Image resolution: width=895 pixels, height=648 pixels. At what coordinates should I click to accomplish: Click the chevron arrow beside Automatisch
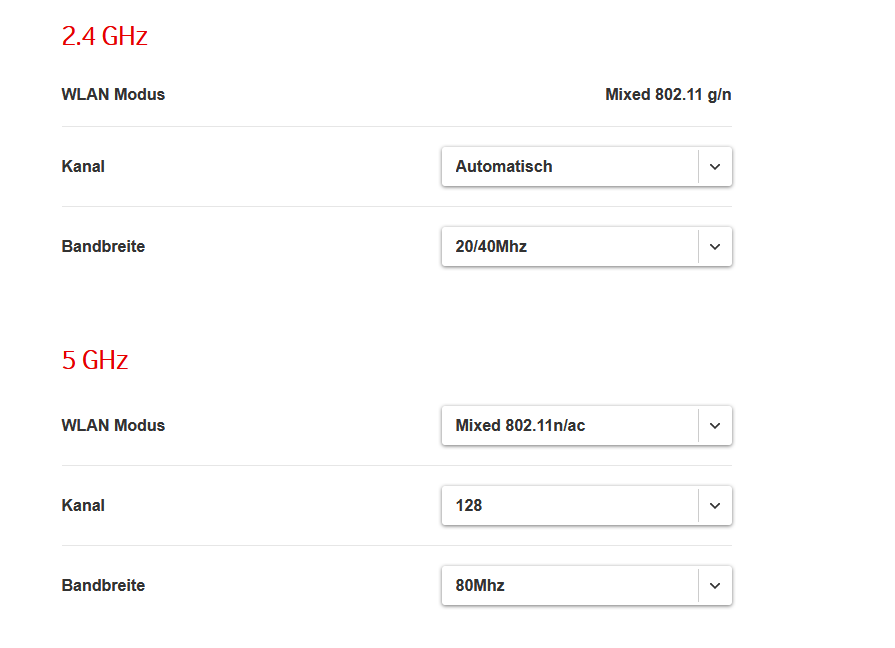[x=715, y=167]
